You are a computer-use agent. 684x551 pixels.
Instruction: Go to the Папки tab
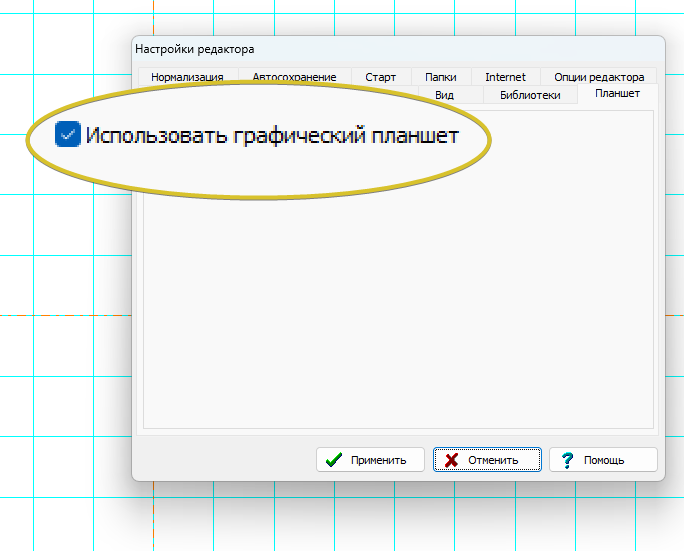tap(440, 77)
